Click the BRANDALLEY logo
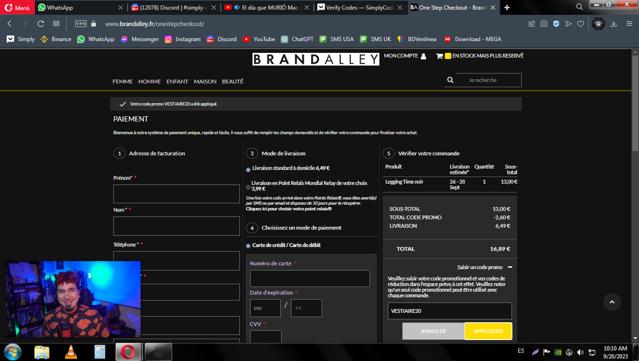The image size is (639, 361). point(316,59)
